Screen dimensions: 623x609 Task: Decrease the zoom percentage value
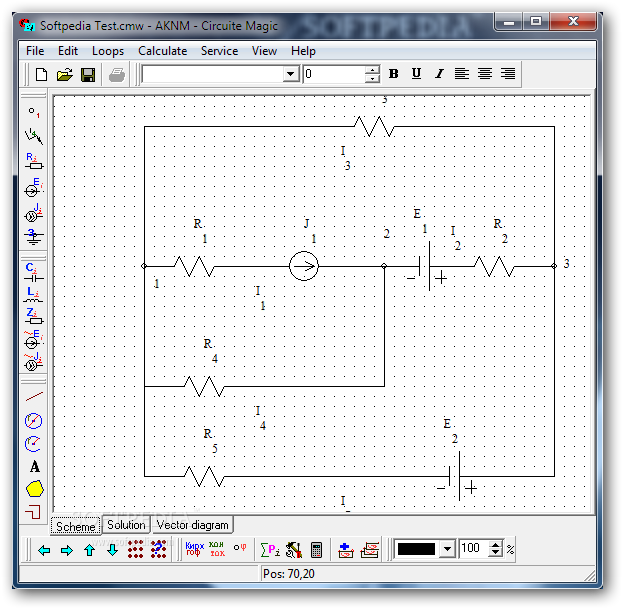click(495, 553)
